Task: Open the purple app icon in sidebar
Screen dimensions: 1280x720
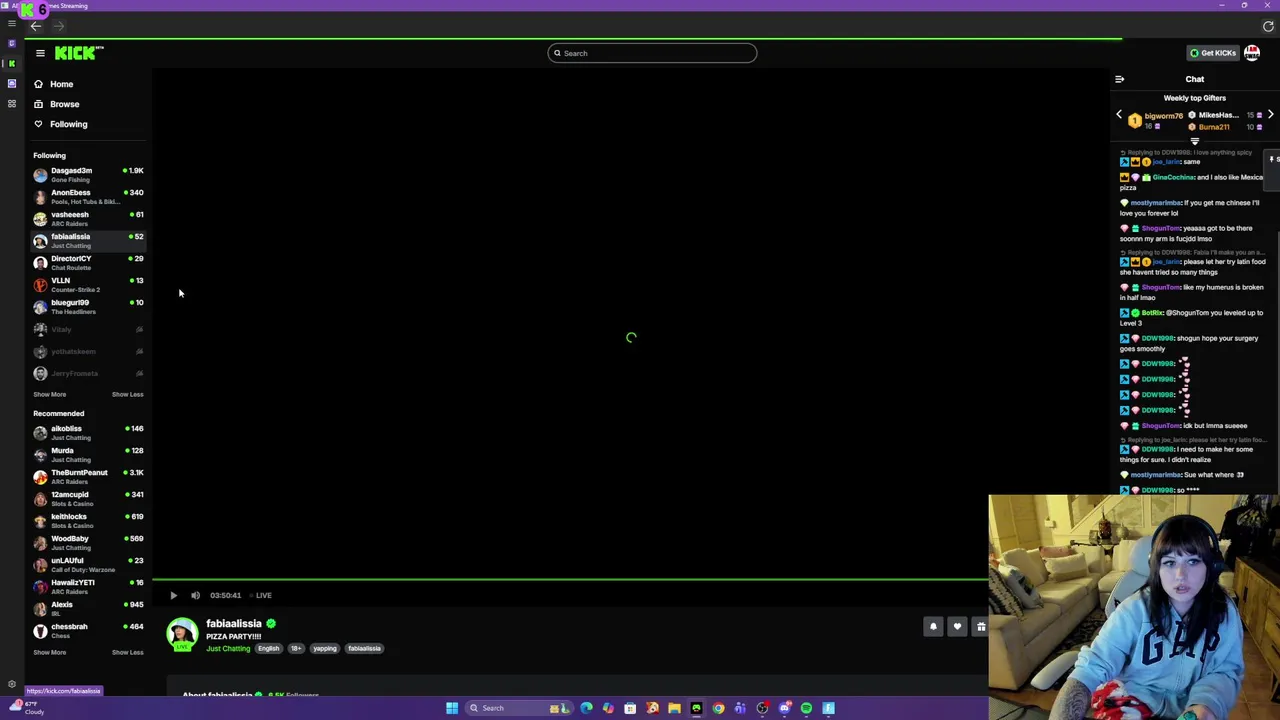Action: (11, 83)
